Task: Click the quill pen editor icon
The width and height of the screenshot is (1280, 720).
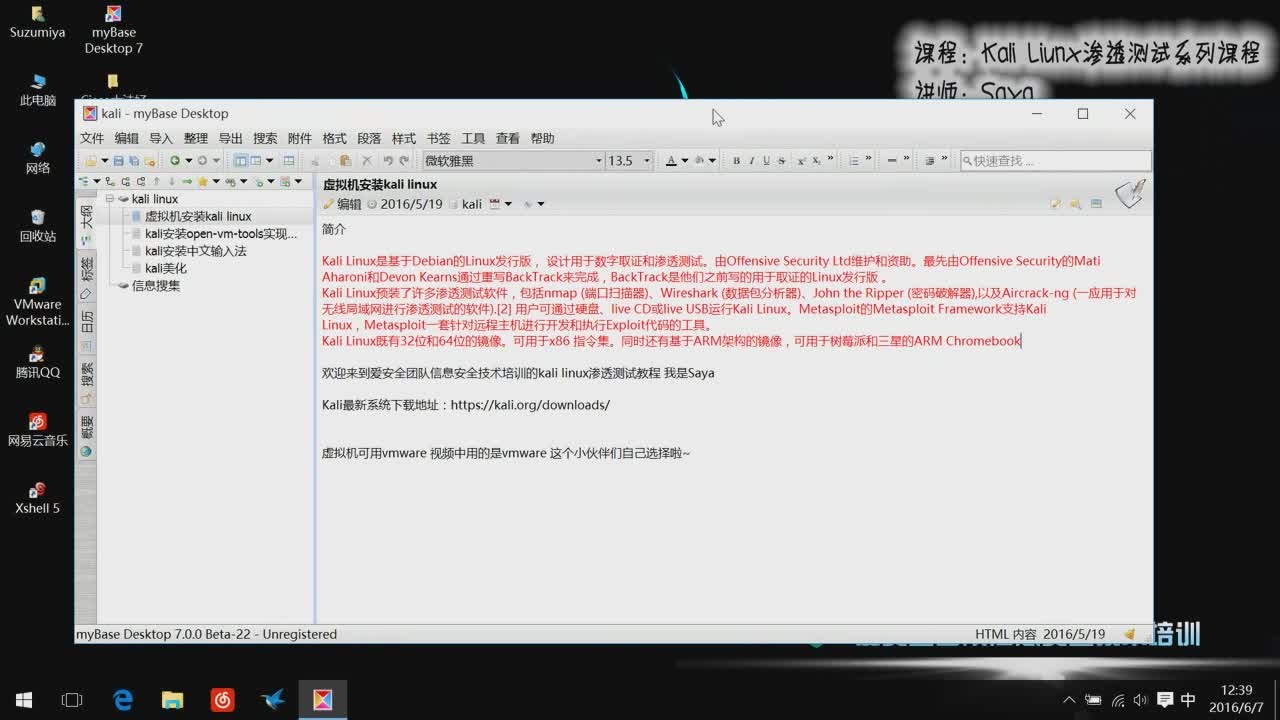Action: pyautogui.click(x=1132, y=193)
